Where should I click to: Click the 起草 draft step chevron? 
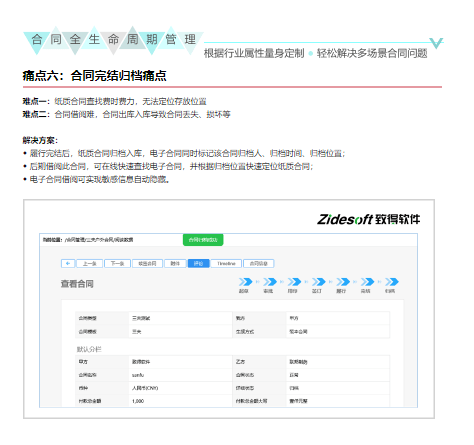(245, 282)
